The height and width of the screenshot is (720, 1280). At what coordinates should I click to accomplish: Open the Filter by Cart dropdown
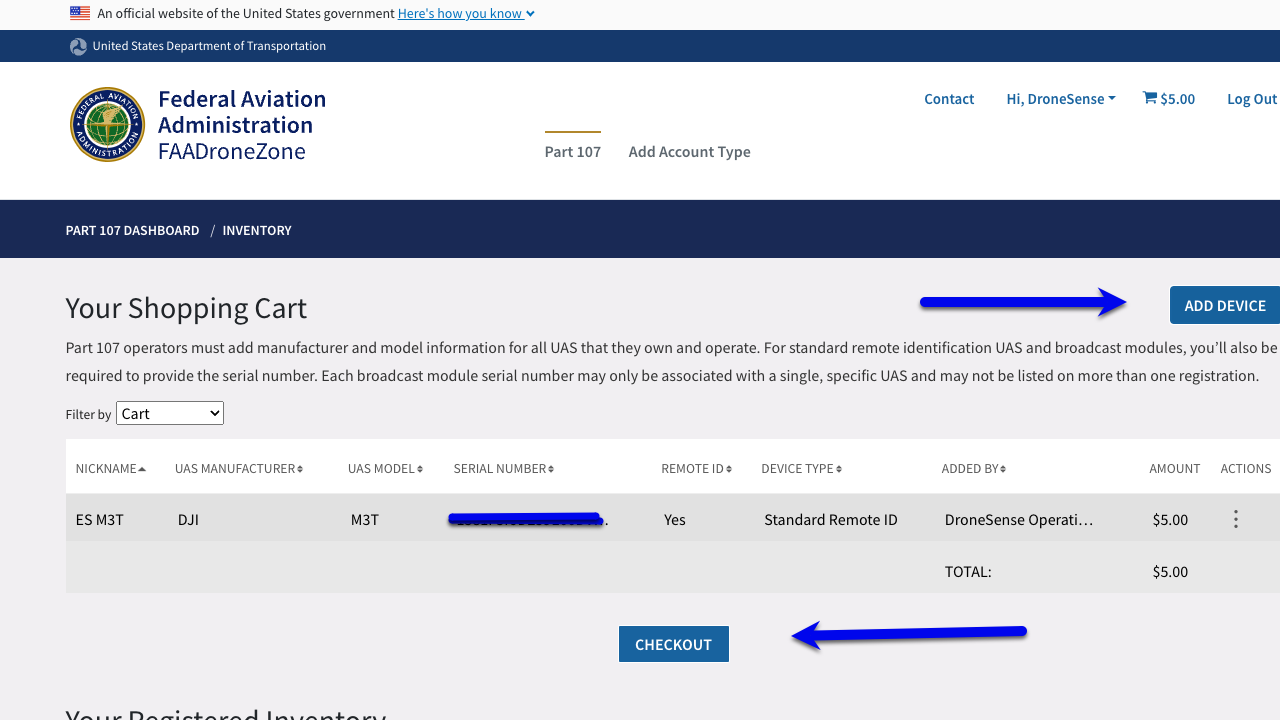point(169,412)
